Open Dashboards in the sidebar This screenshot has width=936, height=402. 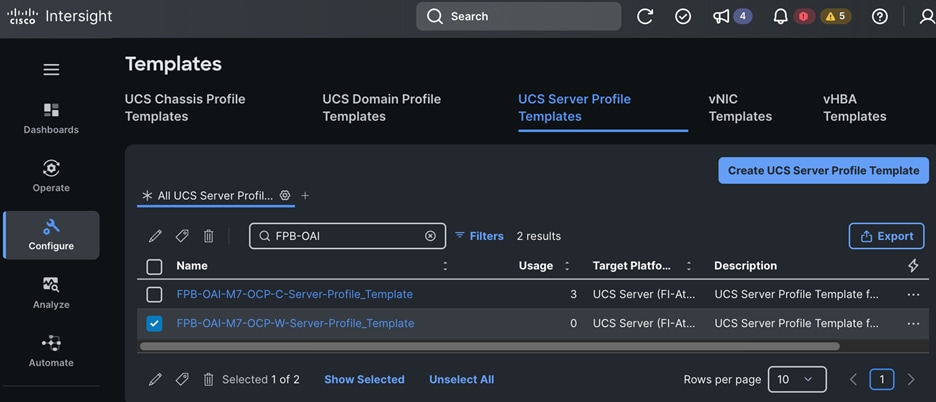point(51,118)
